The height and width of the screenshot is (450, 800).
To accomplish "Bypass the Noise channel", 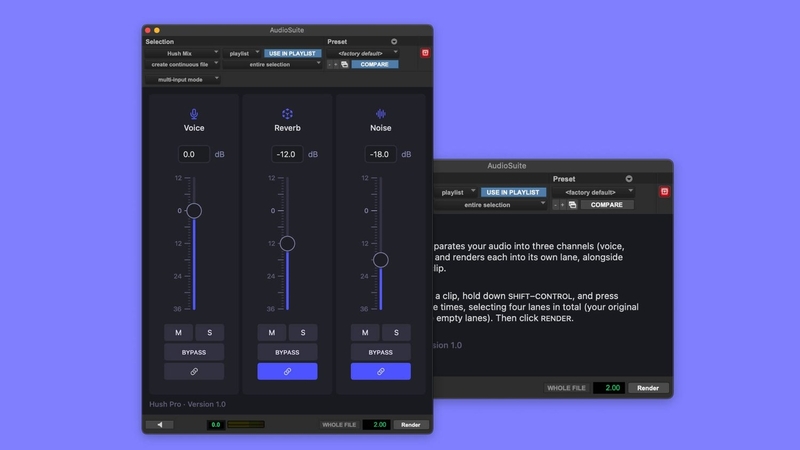I will [x=381, y=352].
